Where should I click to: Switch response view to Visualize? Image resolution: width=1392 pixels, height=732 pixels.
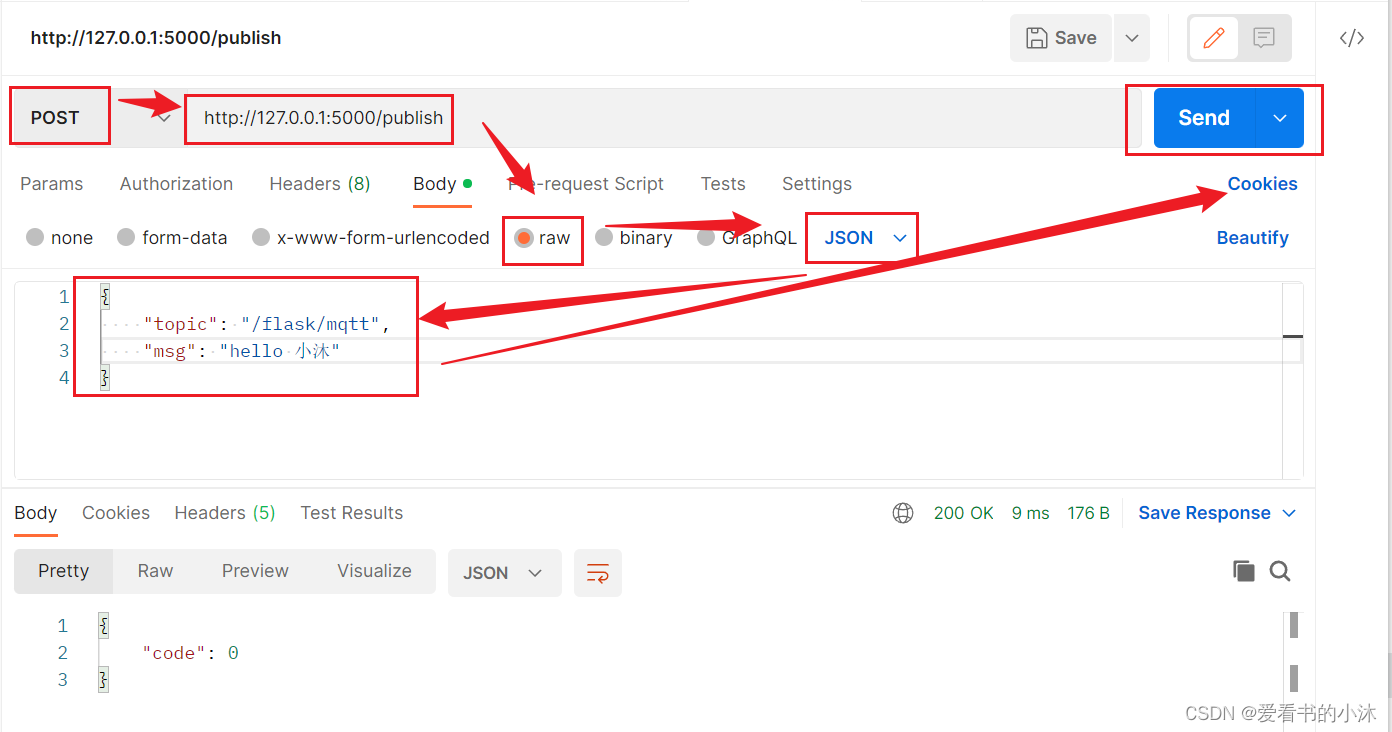coord(374,571)
